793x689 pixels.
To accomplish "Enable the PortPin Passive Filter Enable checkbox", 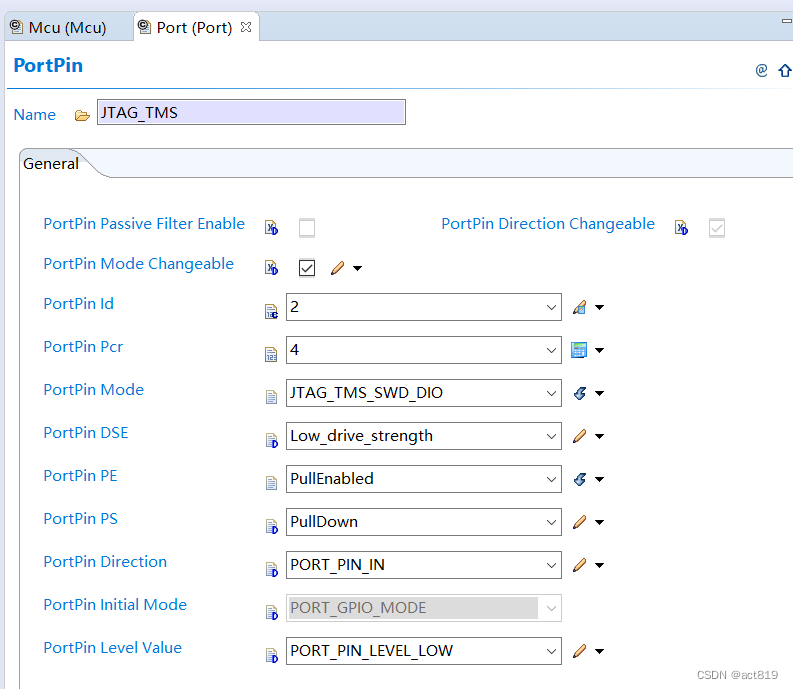I will [307, 228].
